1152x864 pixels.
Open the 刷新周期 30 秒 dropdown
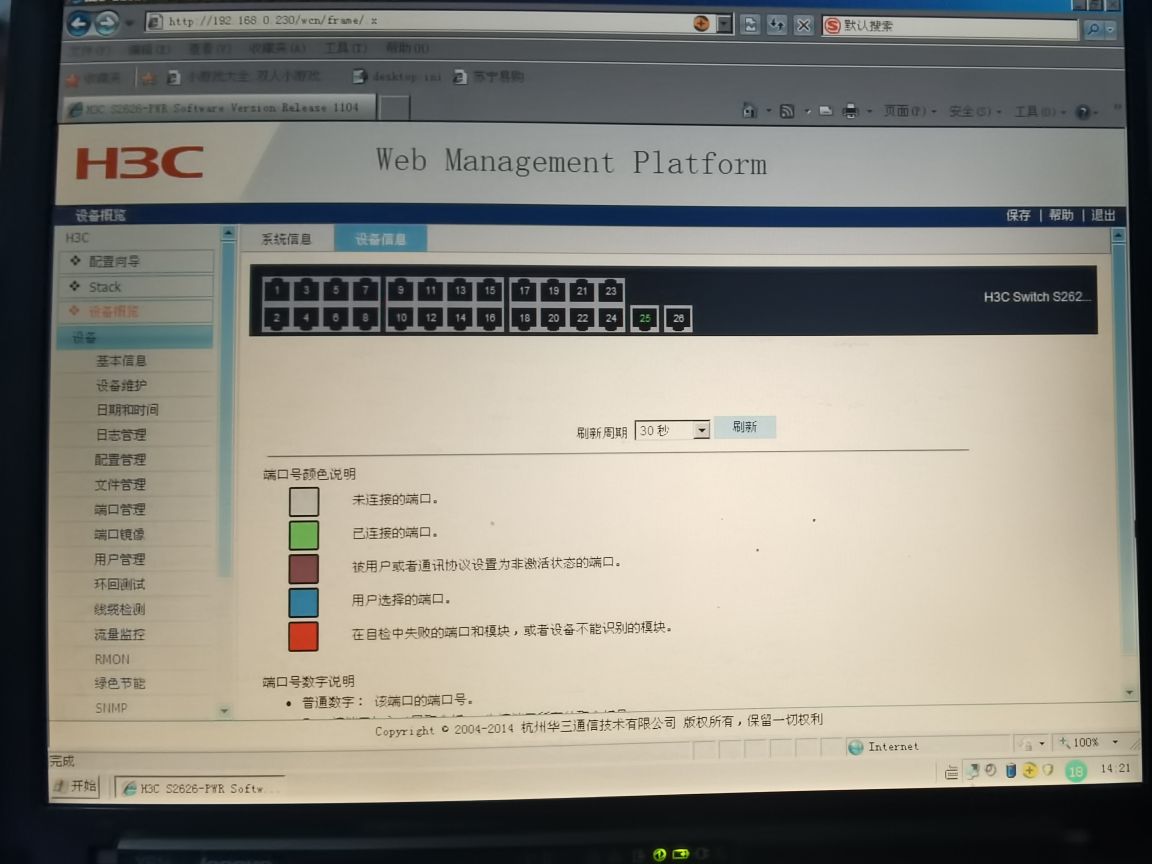702,430
